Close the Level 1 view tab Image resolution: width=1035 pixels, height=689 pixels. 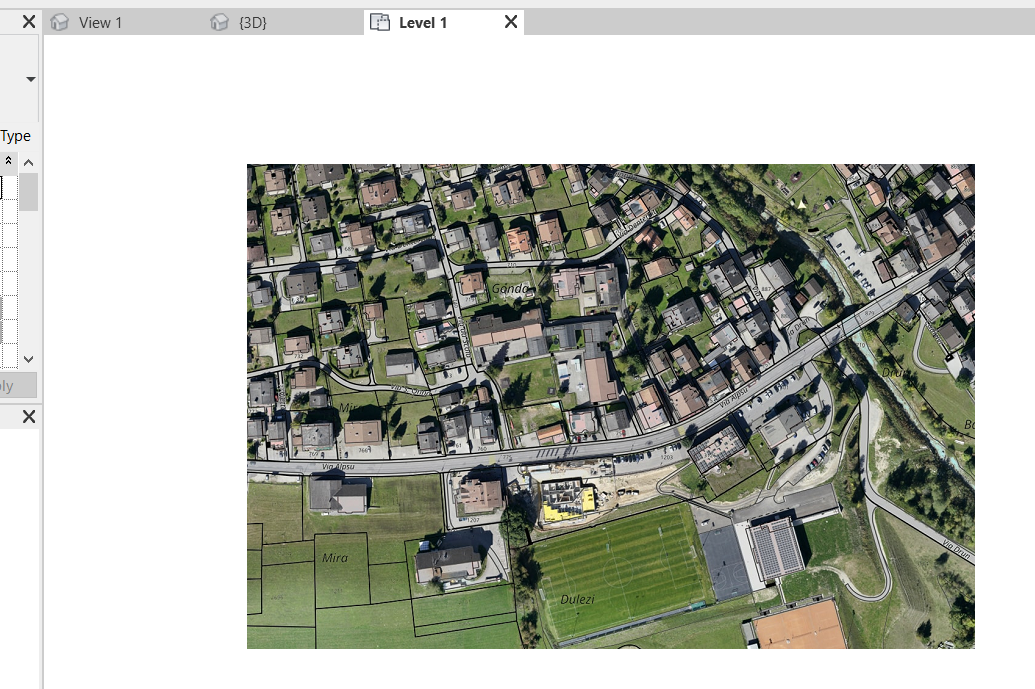click(509, 21)
